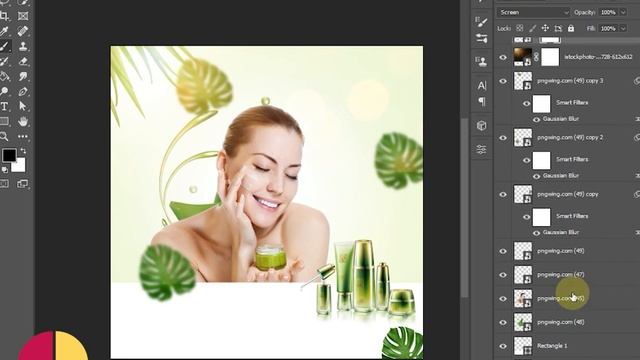This screenshot has height=360, width=640.
Task: Swap foreground and background colors
Action: pos(23,151)
